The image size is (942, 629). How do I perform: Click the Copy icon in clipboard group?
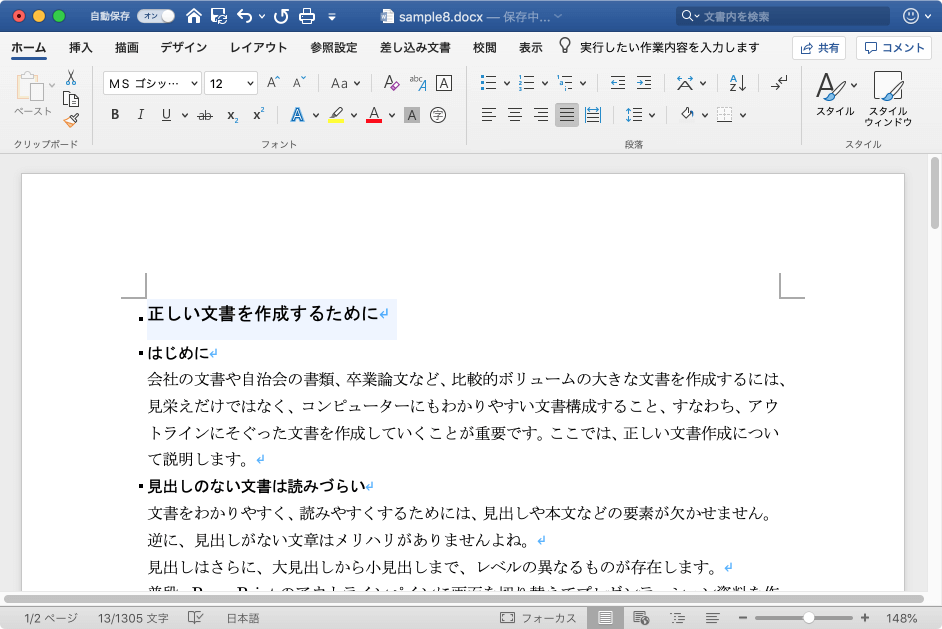point(71,99)
